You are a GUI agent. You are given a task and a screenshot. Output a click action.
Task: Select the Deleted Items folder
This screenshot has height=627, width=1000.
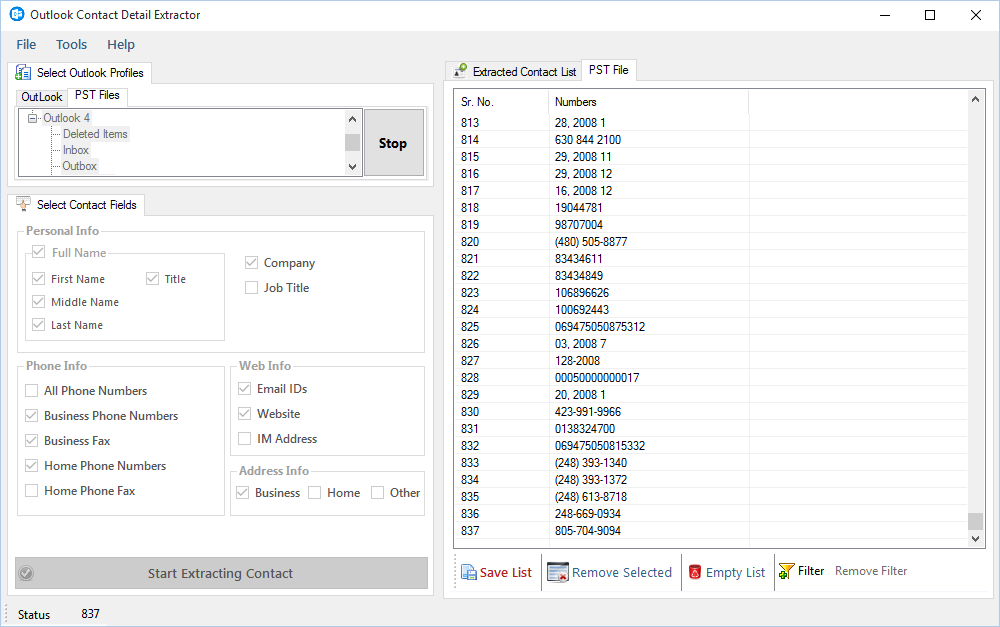coord(95,134)
